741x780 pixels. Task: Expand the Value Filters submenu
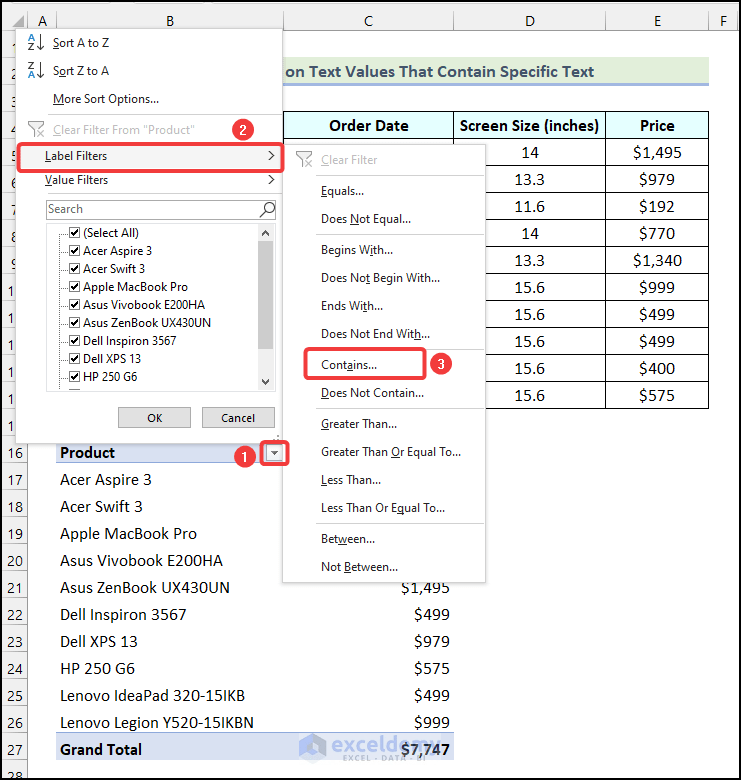150,180
